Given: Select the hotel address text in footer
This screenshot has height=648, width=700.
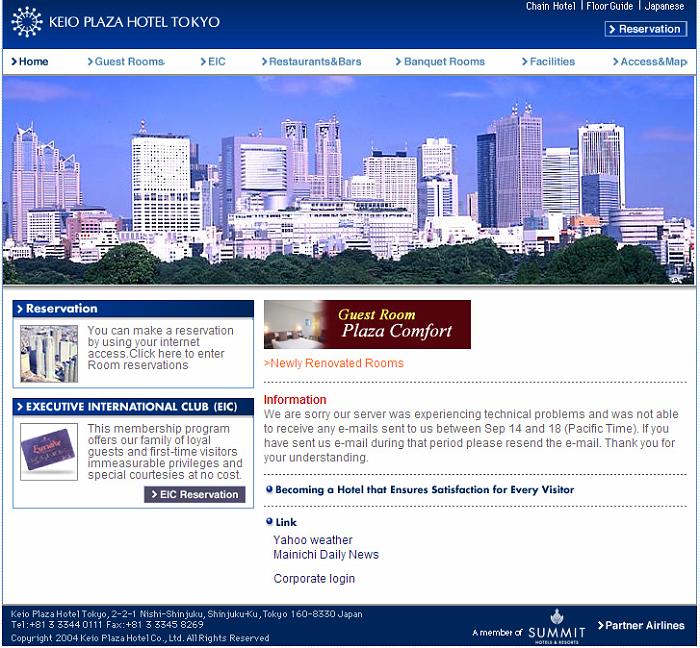Looking at the screenshot, I should [187, 615].
